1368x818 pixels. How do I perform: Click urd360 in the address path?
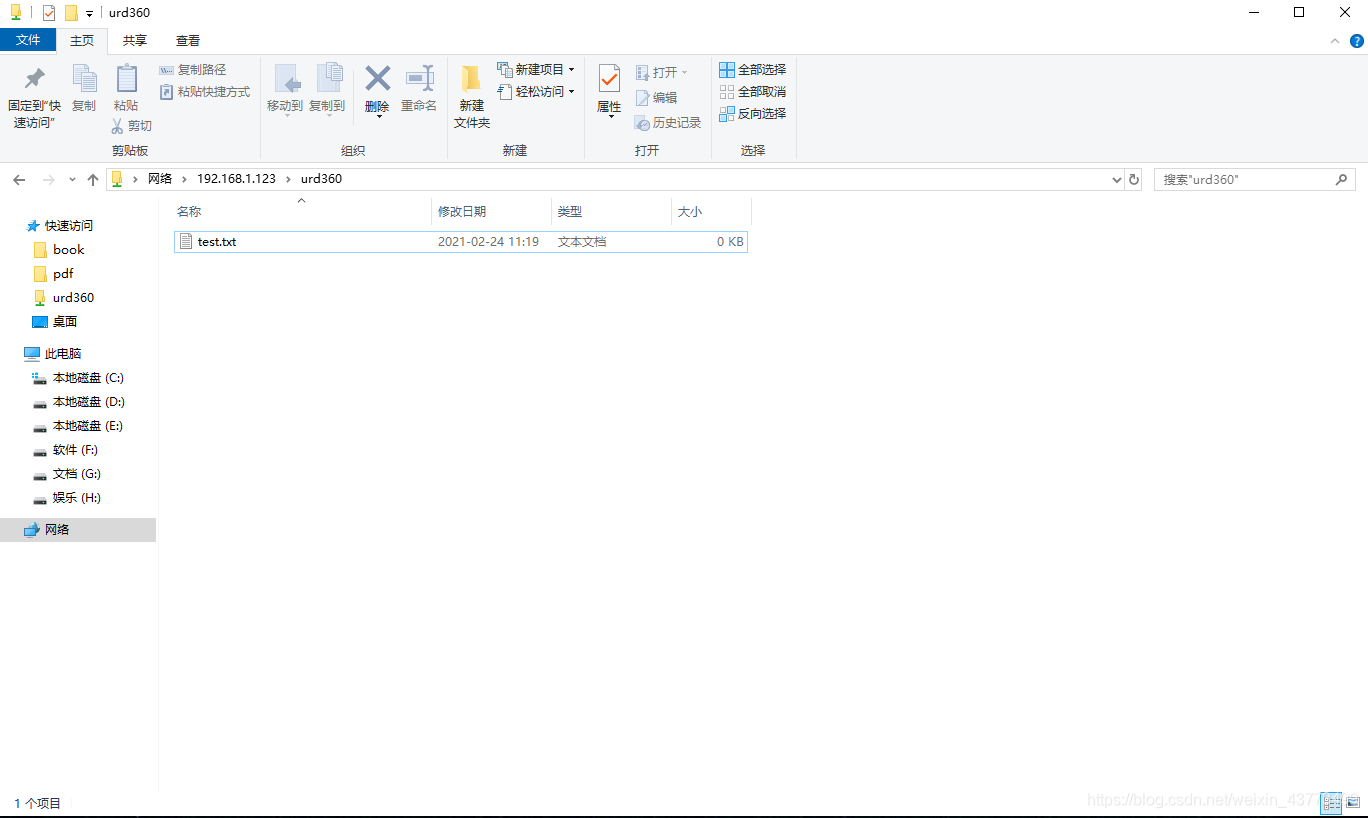click(x=321, y=179)
